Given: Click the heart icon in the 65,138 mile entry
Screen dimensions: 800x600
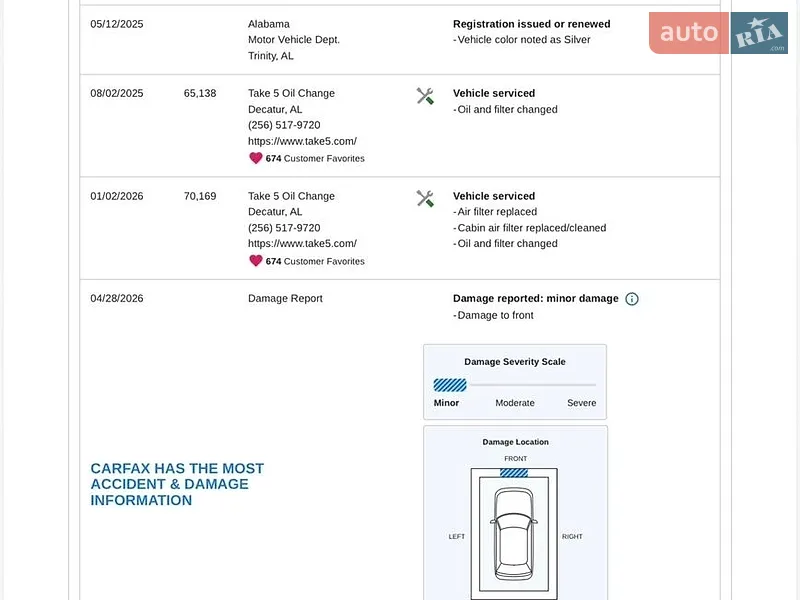Looking at the screenshot, I should tap(256, 158).
